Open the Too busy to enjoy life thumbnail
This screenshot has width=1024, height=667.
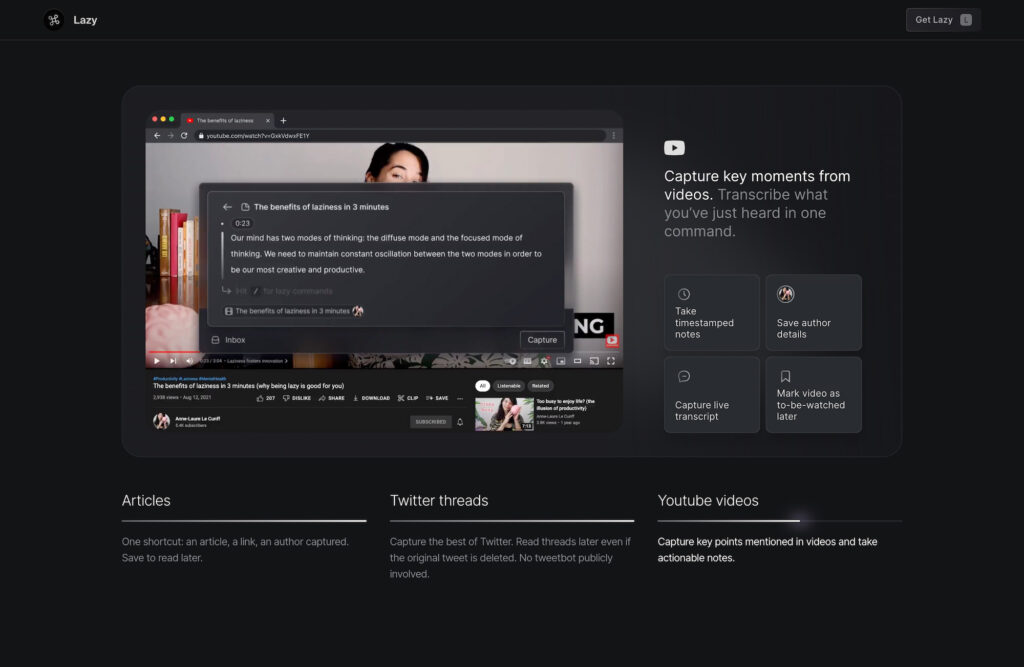pos(504,414)
